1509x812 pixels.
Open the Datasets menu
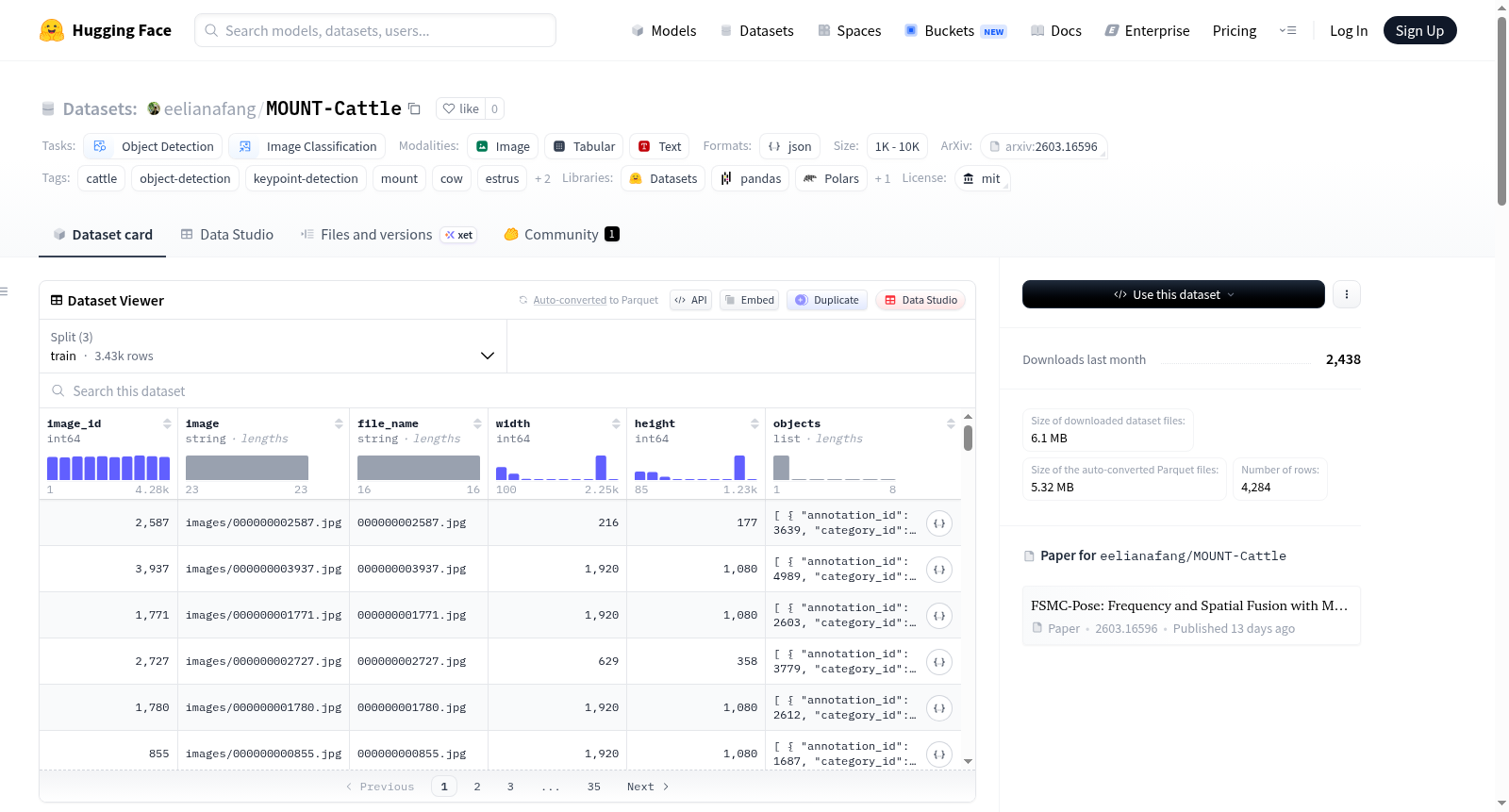pos(757,30)
